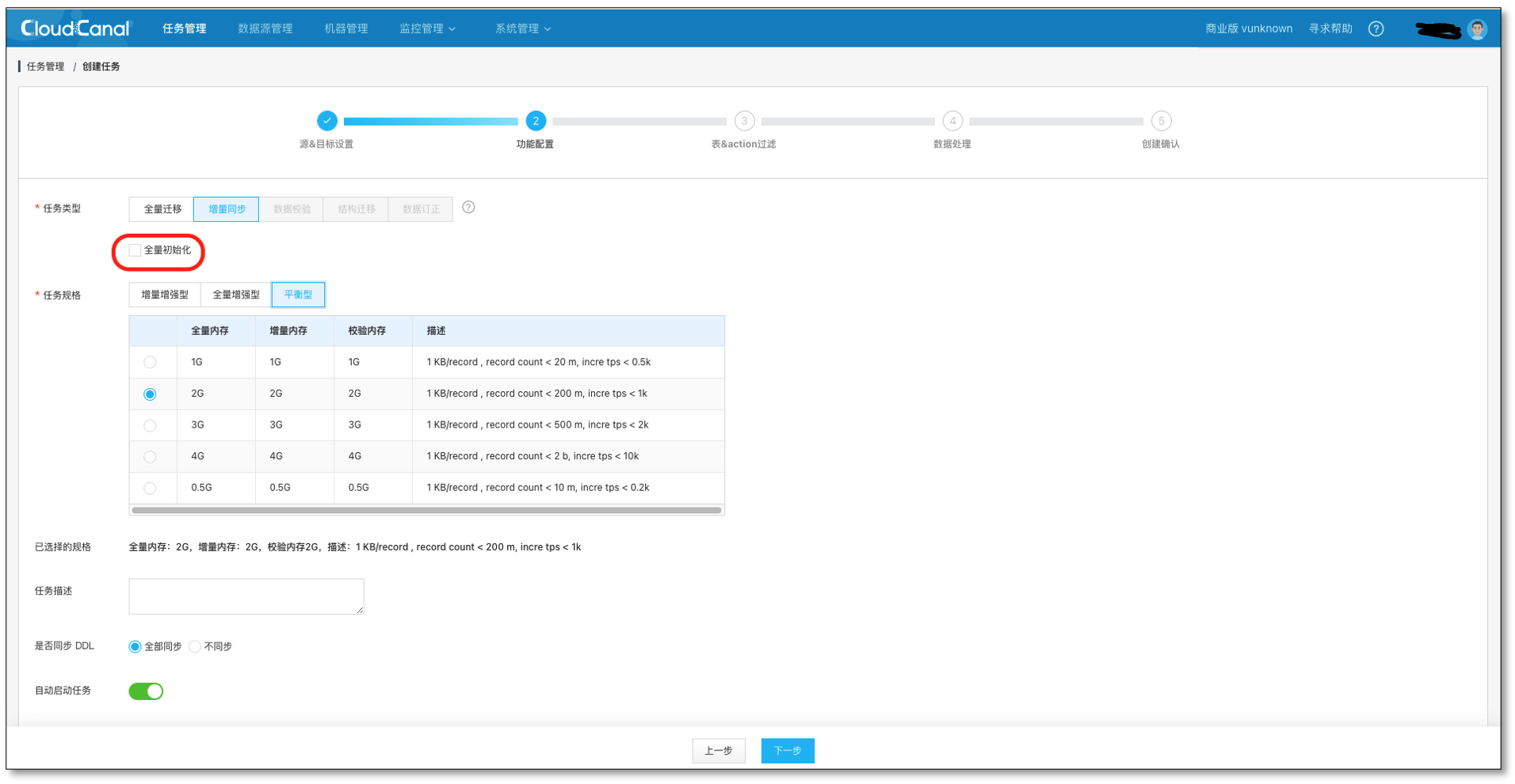Open the 数据源管理 menu
Viewport: 1515px width, 784px height.
click(265, 29)
